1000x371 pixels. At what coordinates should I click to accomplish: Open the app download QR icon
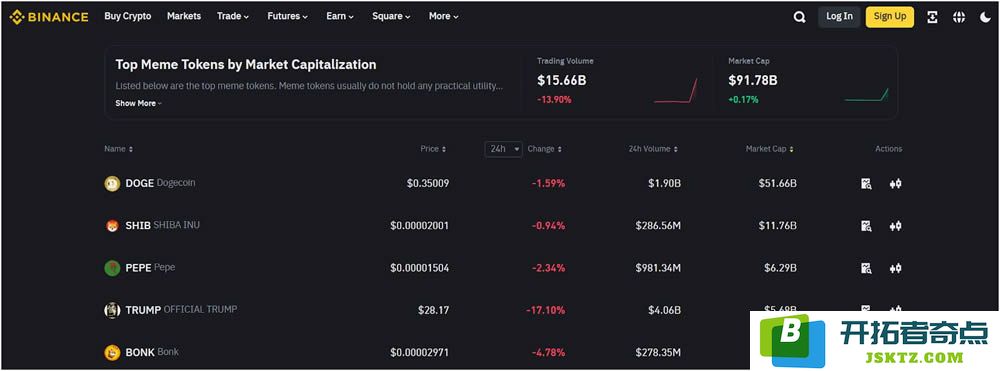(932, 17)
